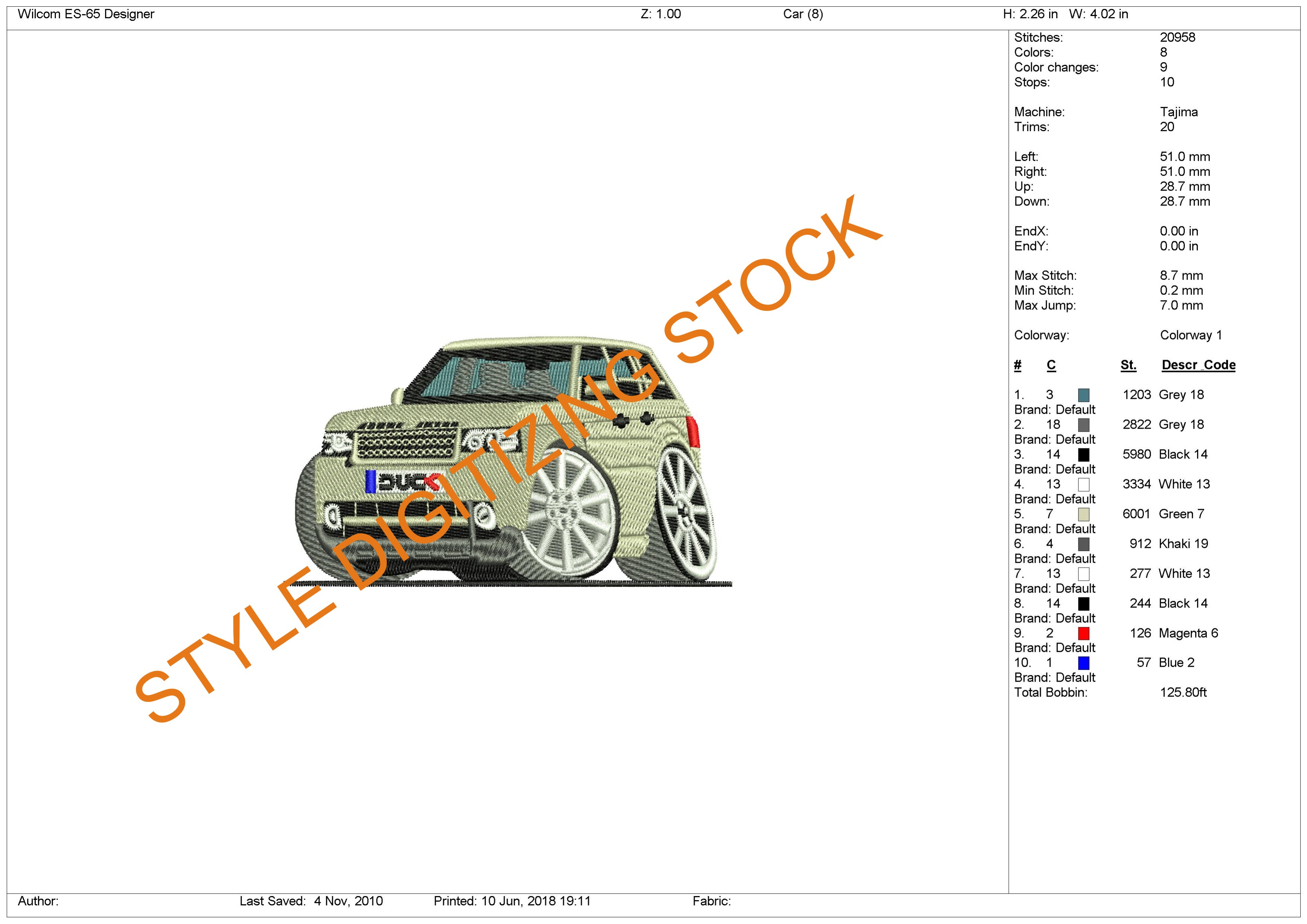The width and height of the screenshot is (1307, 924).
Task: Choose the black swatch in row 3
Action: click(1083, 455)
